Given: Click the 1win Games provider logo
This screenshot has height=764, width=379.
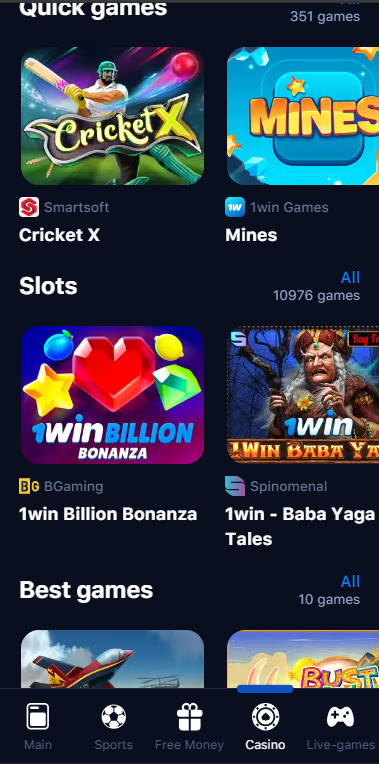Looking at the screenshot, I should tap(235, 207).
